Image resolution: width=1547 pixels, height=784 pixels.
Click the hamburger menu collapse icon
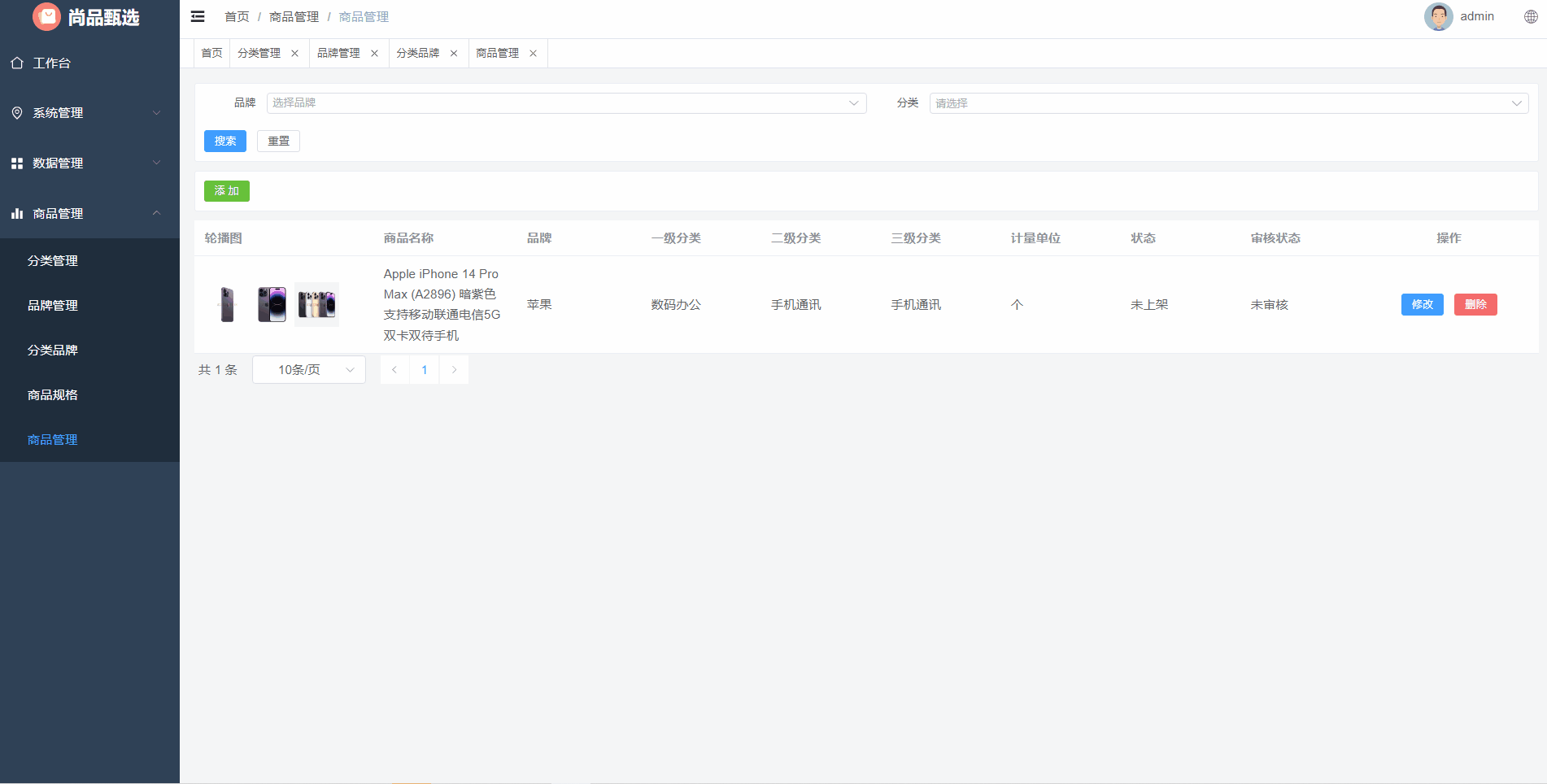(x=197, y=16)
